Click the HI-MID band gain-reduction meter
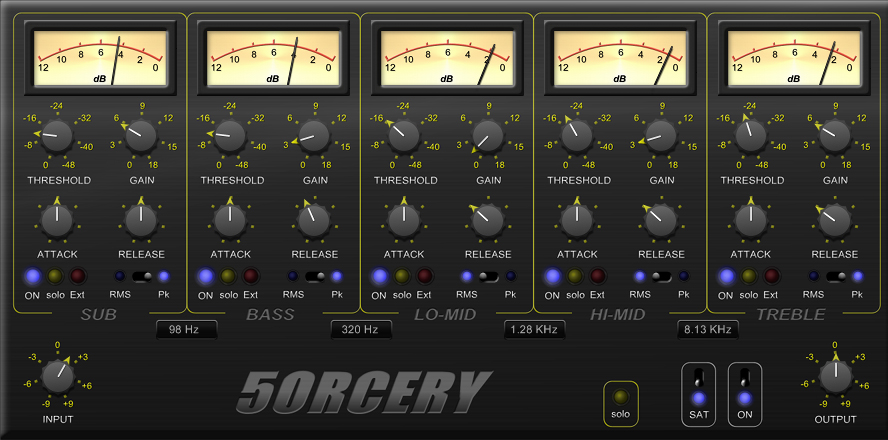This screenshot has height=440, width=888. point(620,58)
